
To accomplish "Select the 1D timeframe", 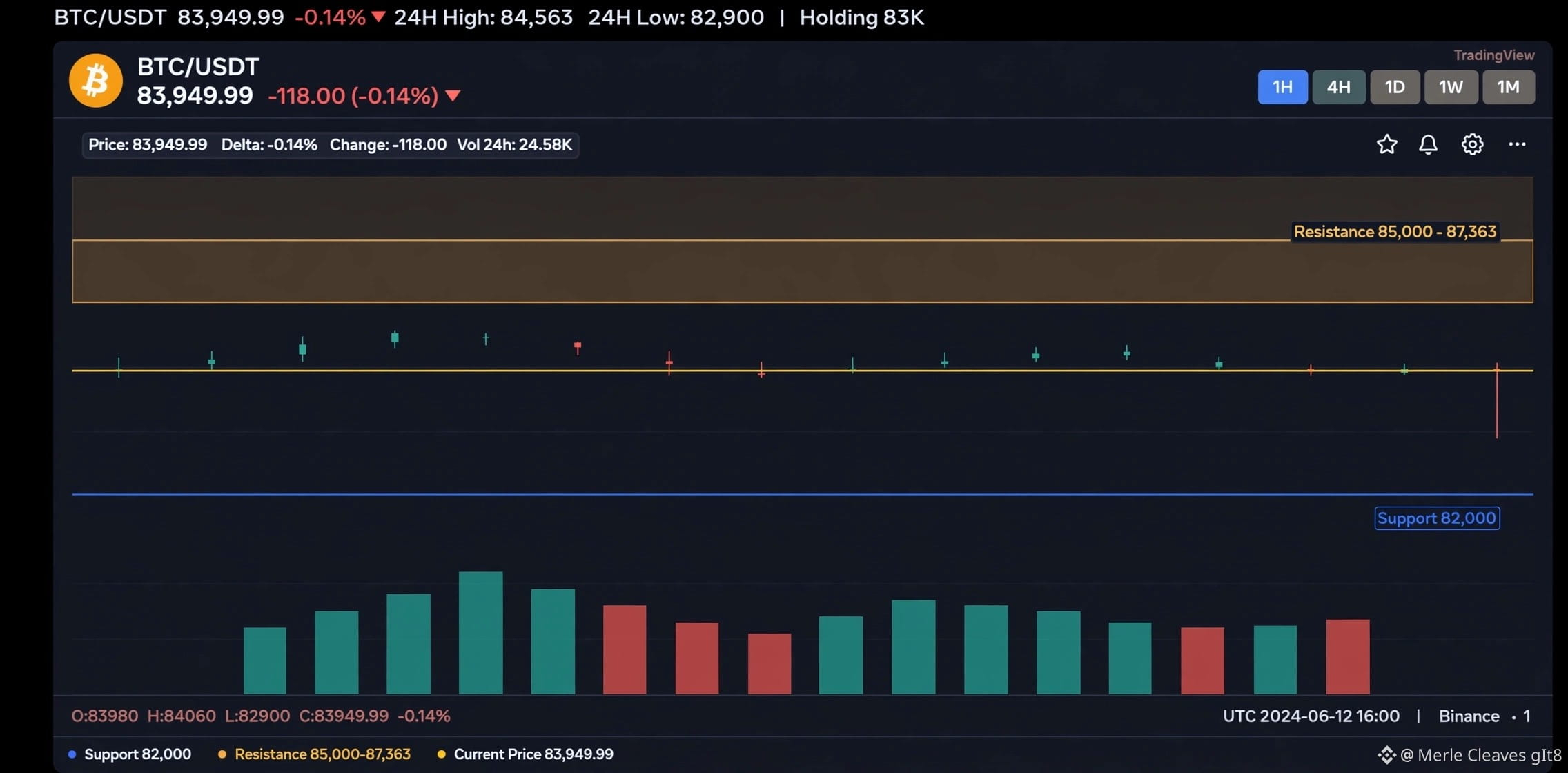I will click(1395, 87).
